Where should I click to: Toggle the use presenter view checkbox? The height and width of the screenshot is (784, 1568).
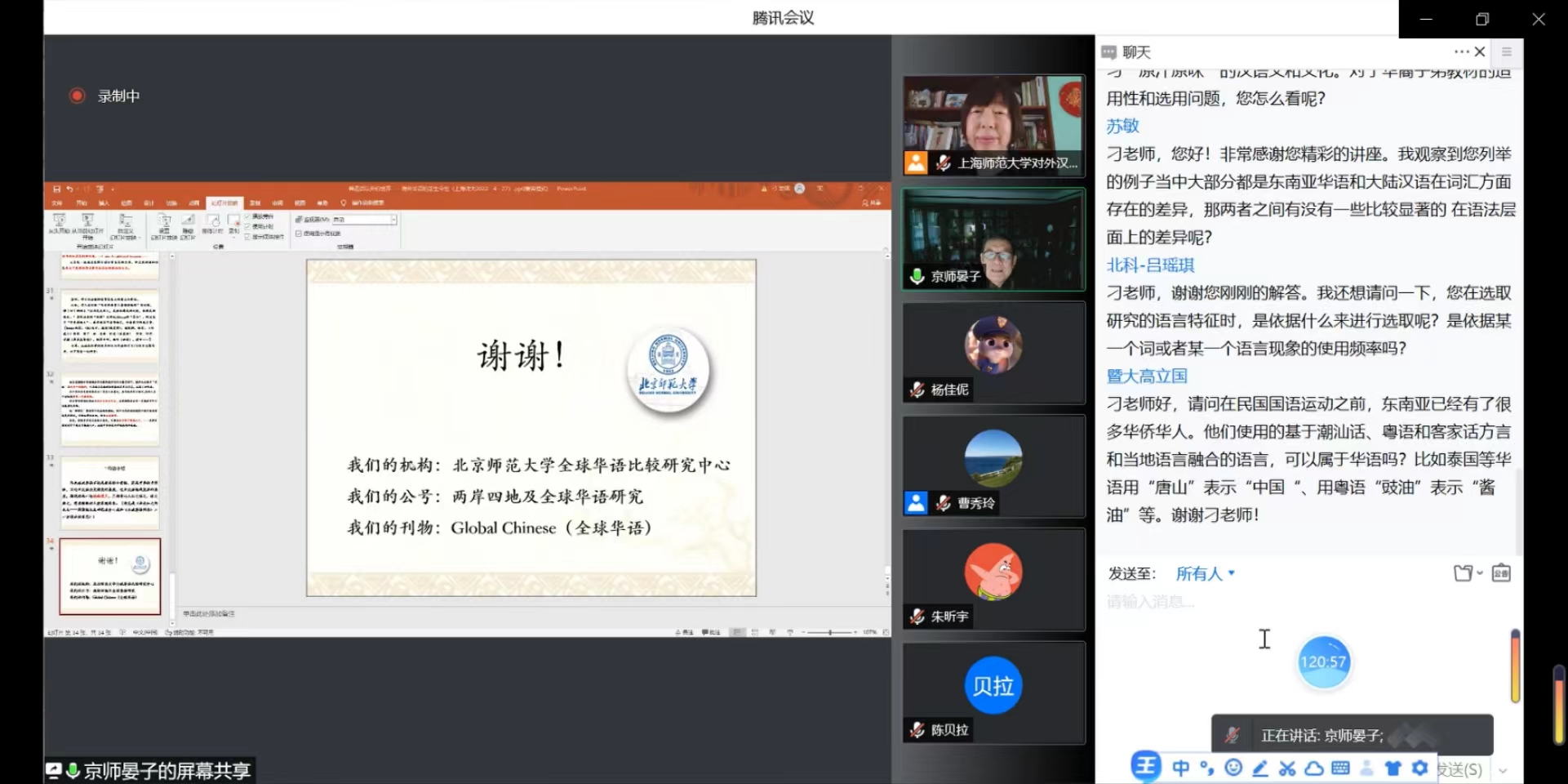click(x=299, y=234)
